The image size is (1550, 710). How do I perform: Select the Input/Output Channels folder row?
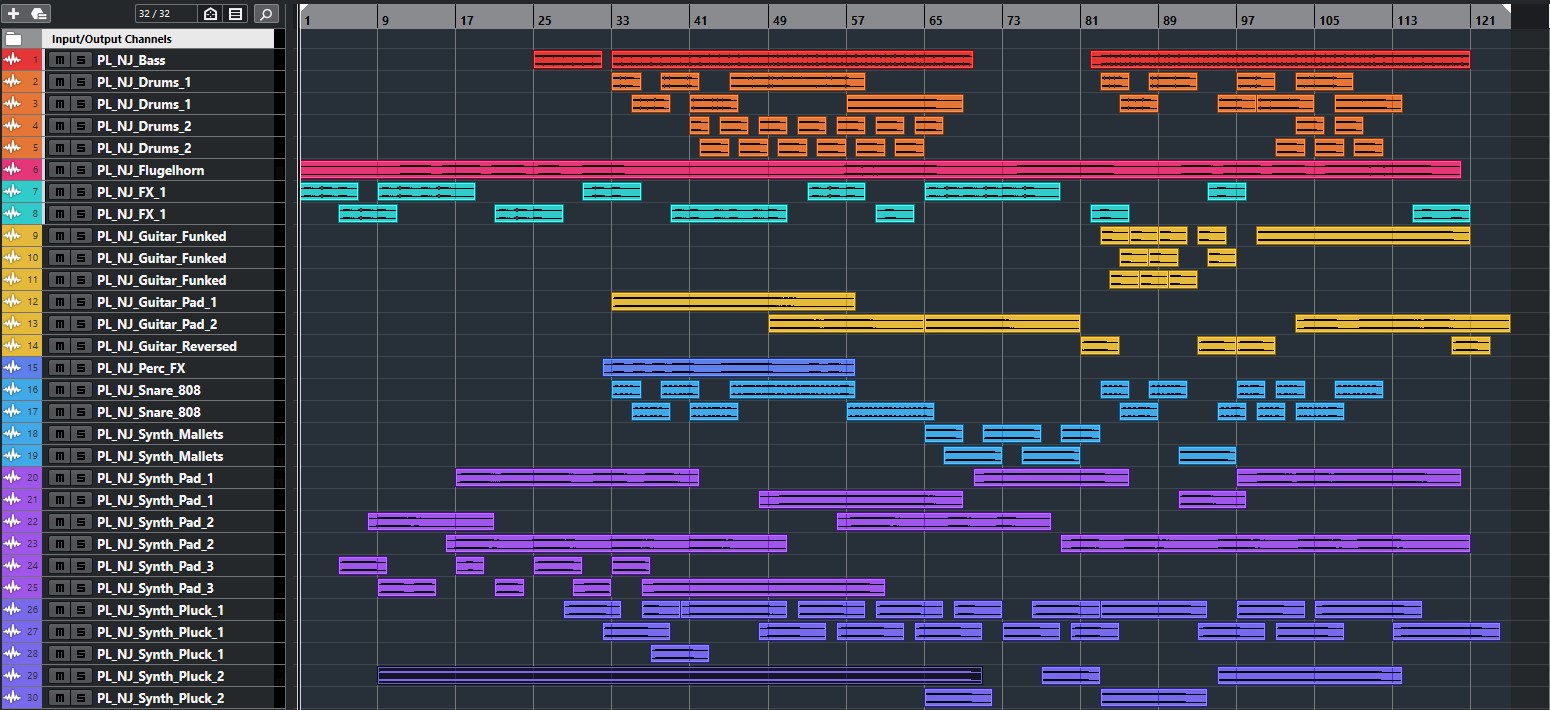[150, 39]
